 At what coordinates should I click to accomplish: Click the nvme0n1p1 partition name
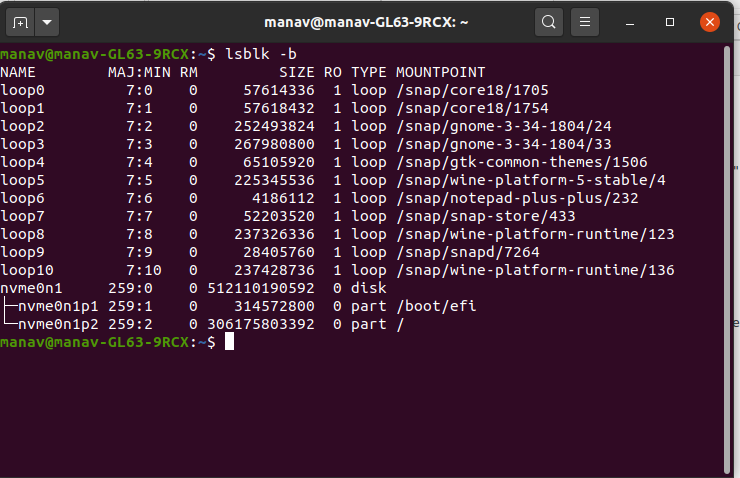coord(58,306)
